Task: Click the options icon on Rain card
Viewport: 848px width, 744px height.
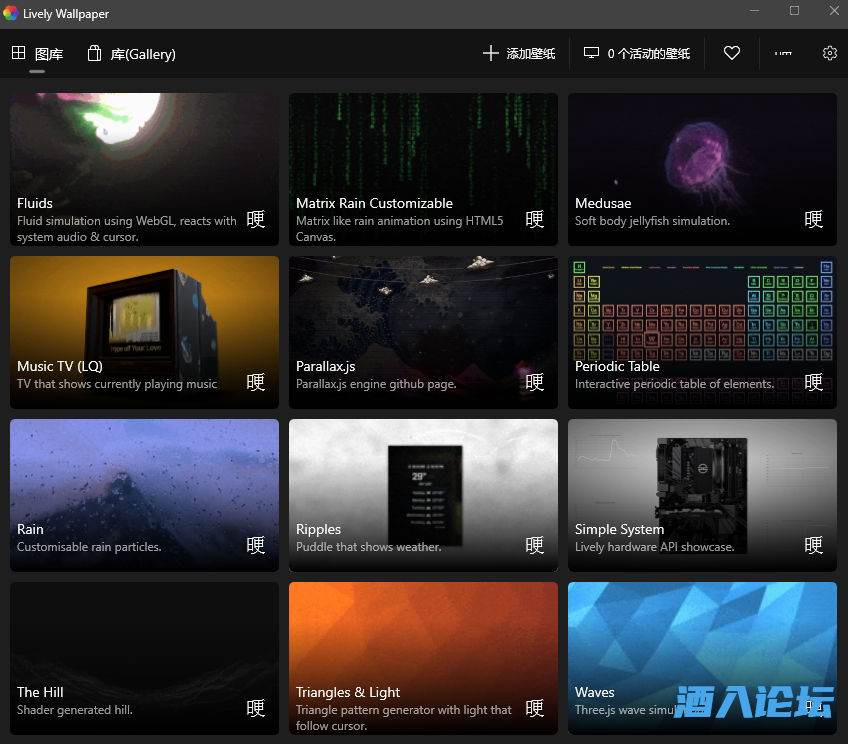Action: click(256, 545)
